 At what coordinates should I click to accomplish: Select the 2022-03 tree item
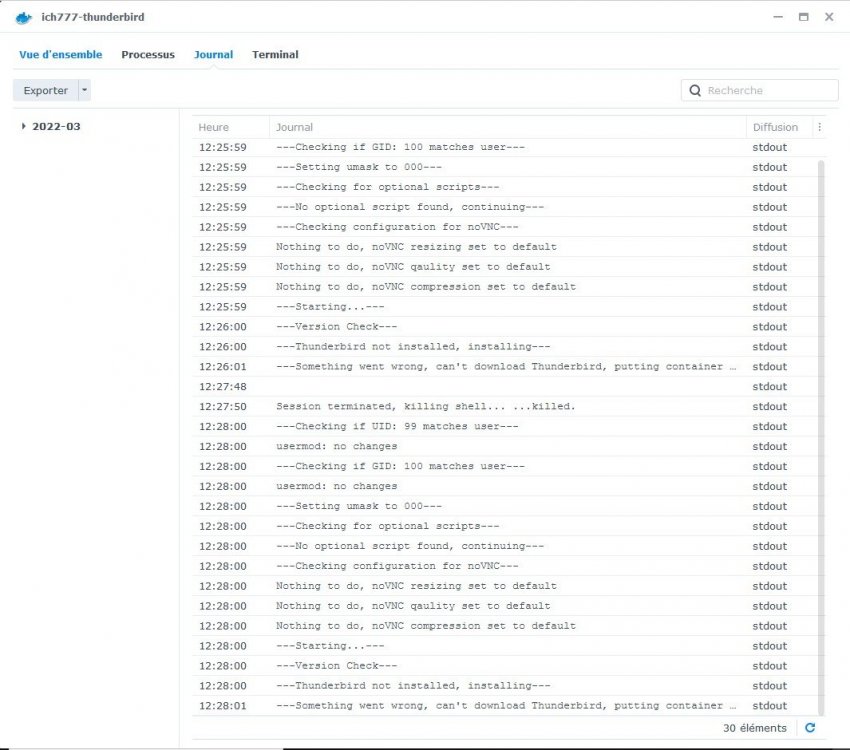pyautogui.click(x=56, y=126)
